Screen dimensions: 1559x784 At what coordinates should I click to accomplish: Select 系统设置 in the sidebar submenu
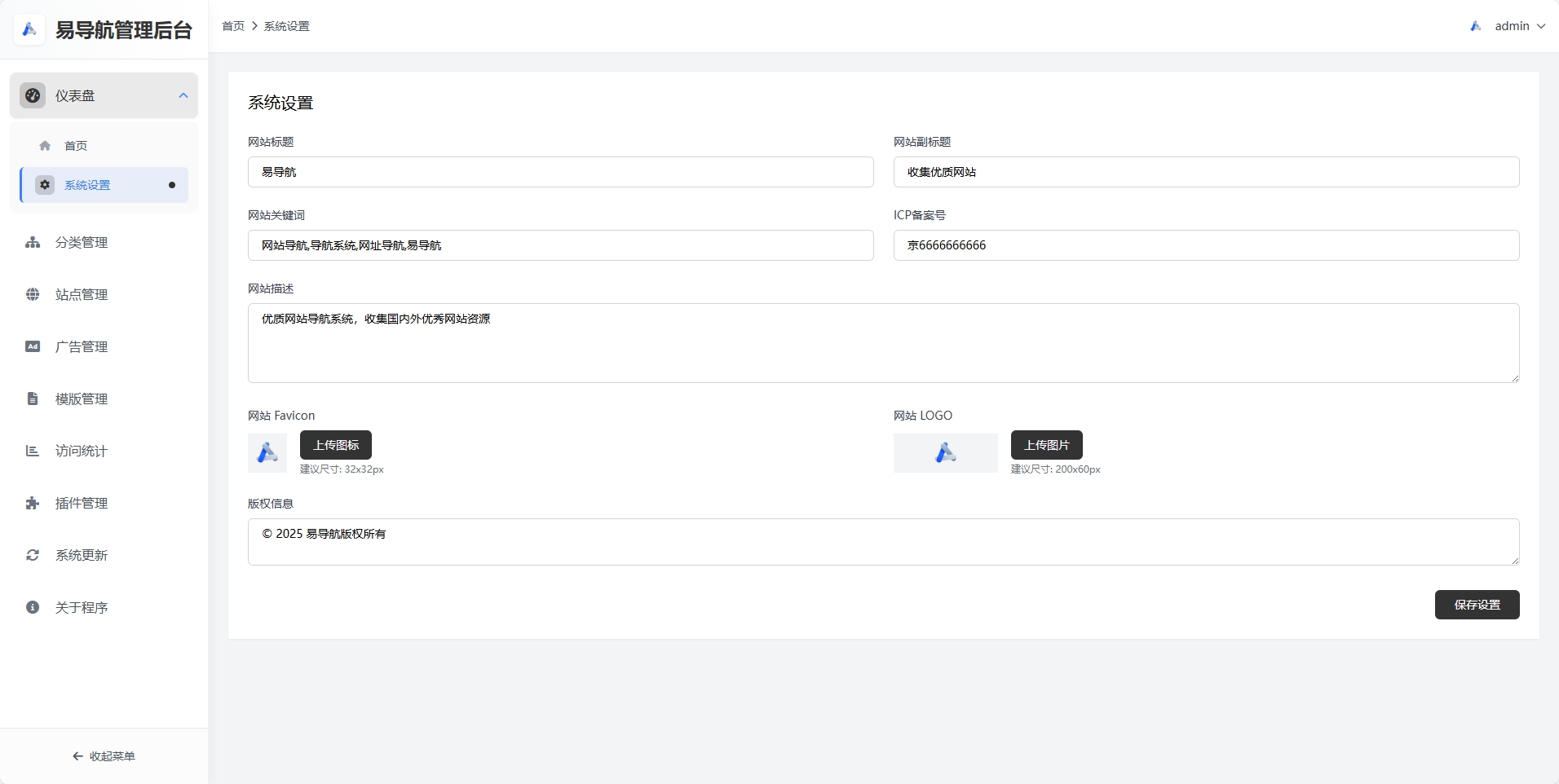point(87,185)
